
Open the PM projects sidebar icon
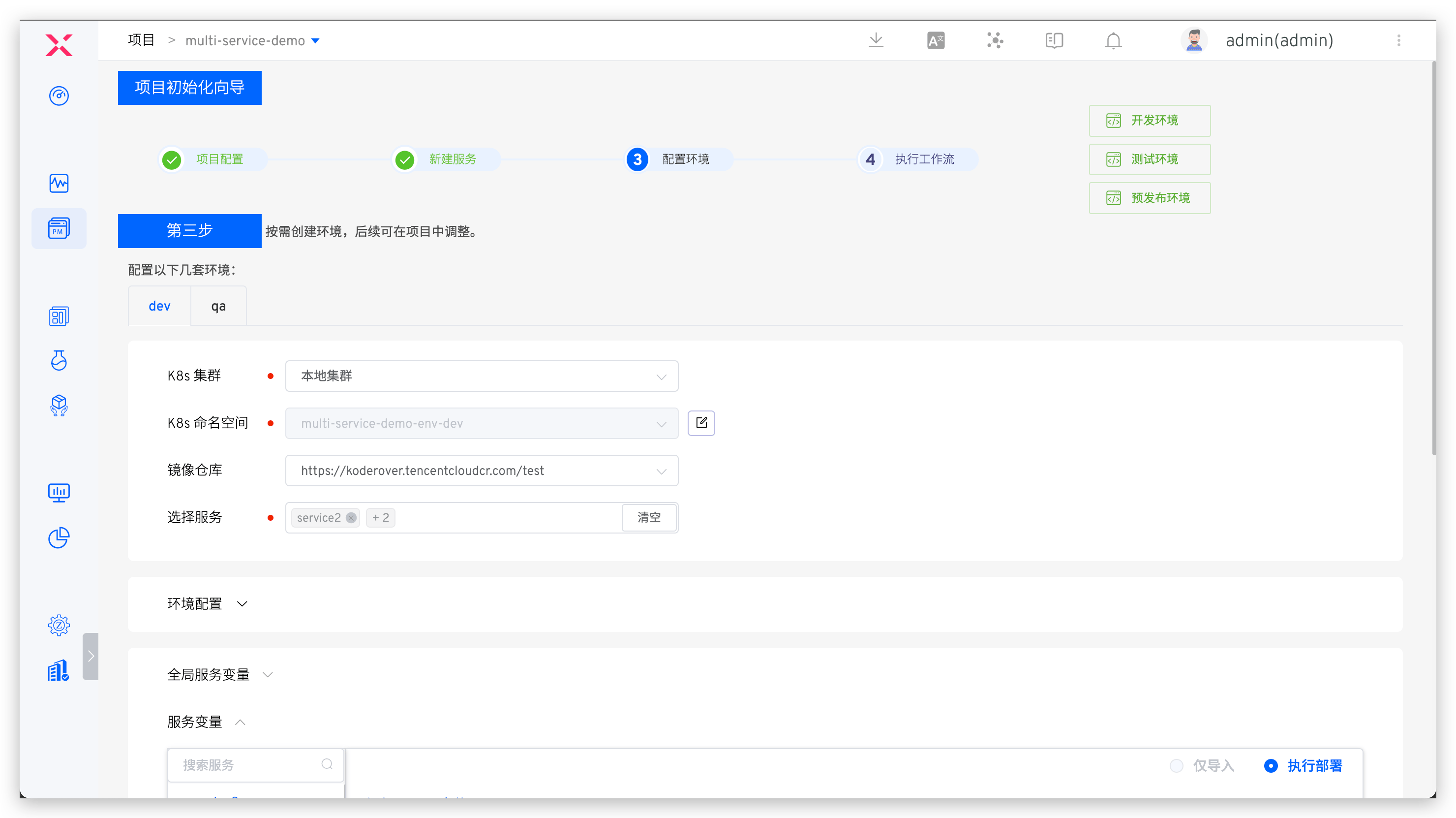pos(59,228)
